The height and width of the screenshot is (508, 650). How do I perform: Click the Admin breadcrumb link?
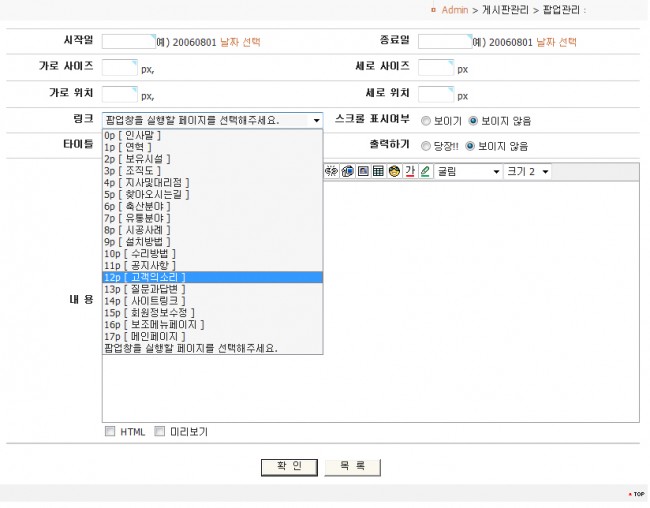pos(454,10)
